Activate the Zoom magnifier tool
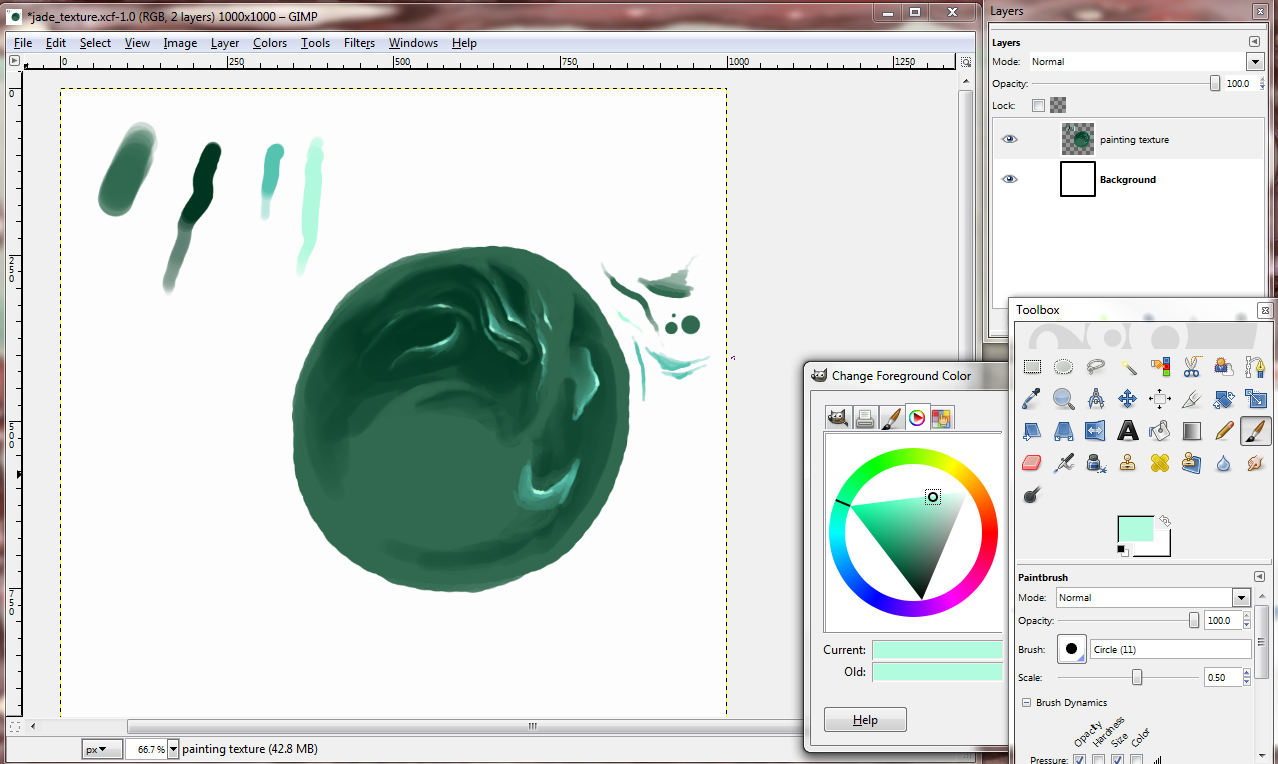 pos(1064,399)
